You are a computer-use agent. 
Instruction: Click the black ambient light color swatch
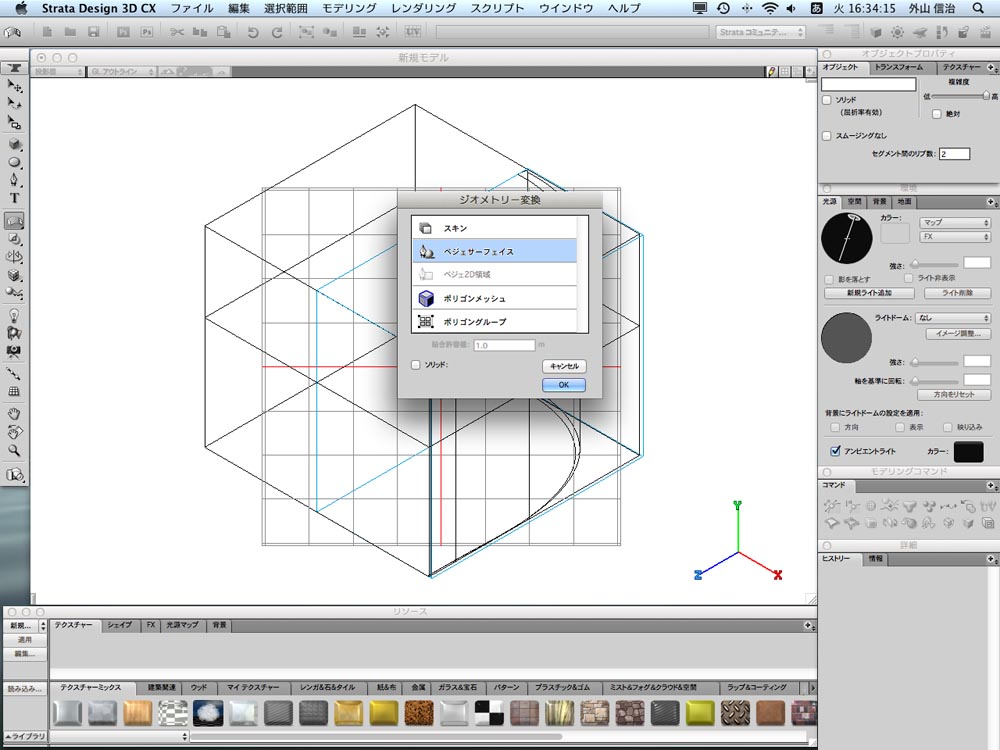point(968,451)
